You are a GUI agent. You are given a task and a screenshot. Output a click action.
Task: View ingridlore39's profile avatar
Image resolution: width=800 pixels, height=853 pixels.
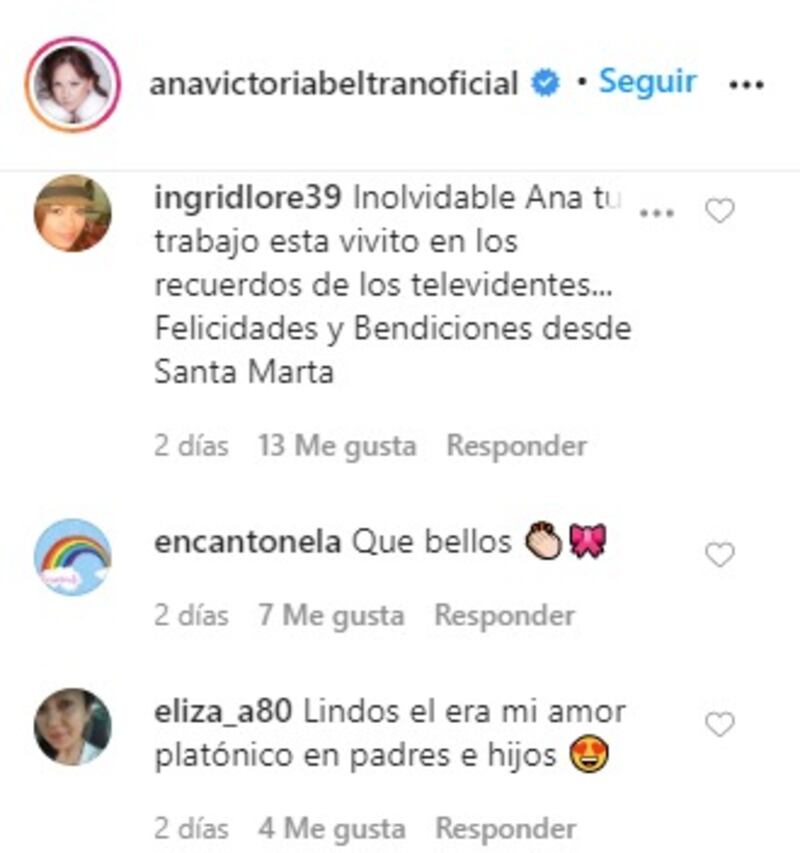(73, 213)
